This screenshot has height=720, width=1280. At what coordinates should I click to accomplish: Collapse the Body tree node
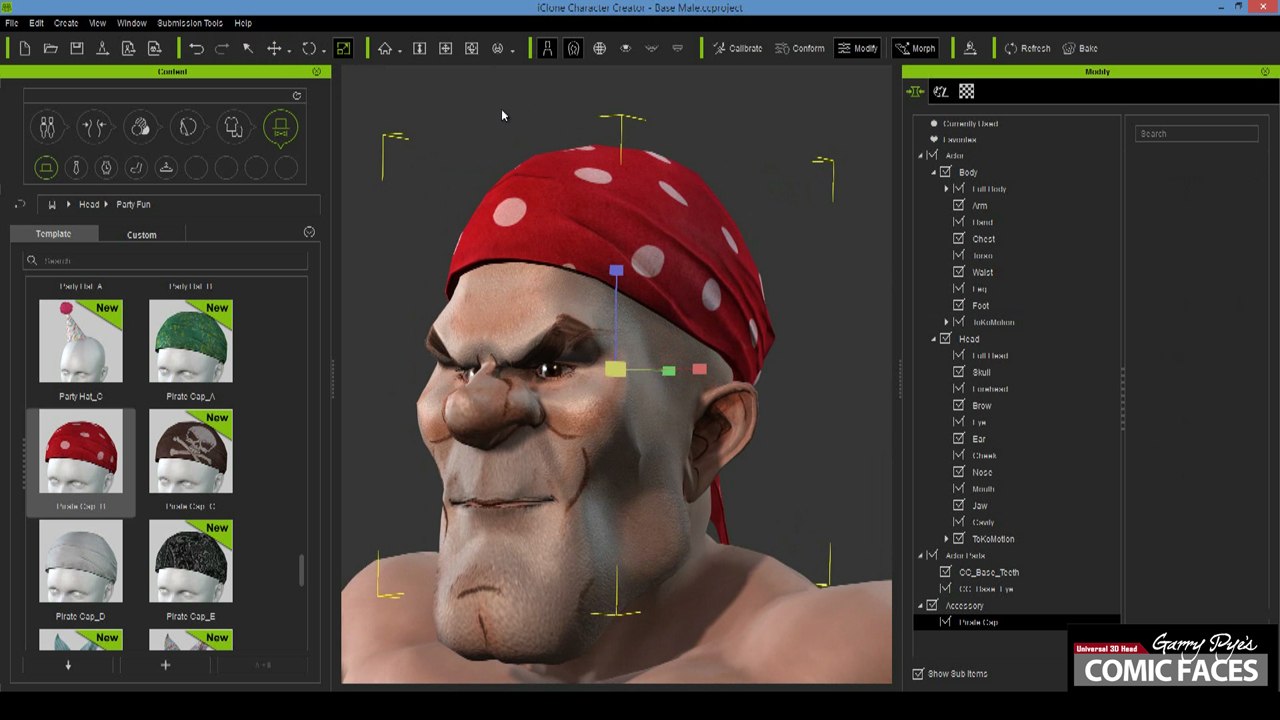point(934,172)
